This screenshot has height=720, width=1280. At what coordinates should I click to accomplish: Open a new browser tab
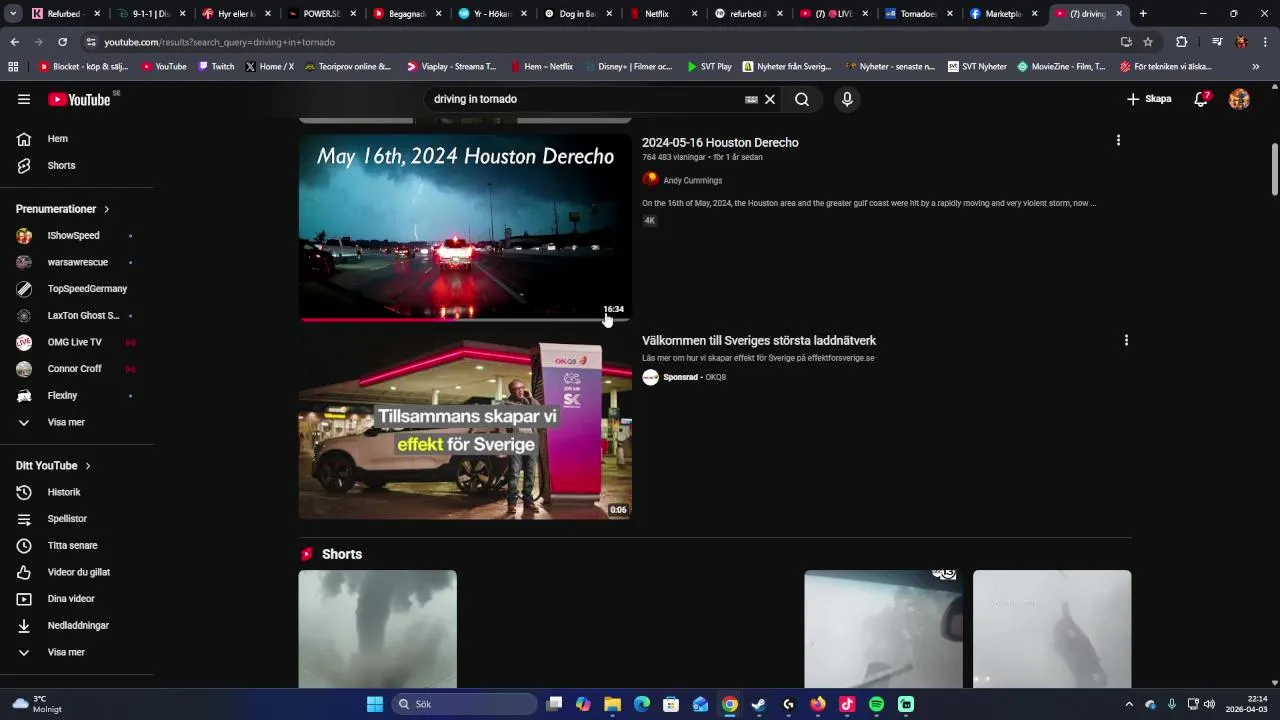(x=1143, y=14)
